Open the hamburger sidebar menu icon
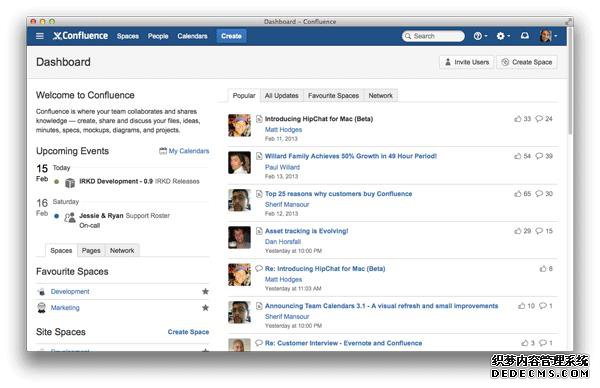 (40, 36)
